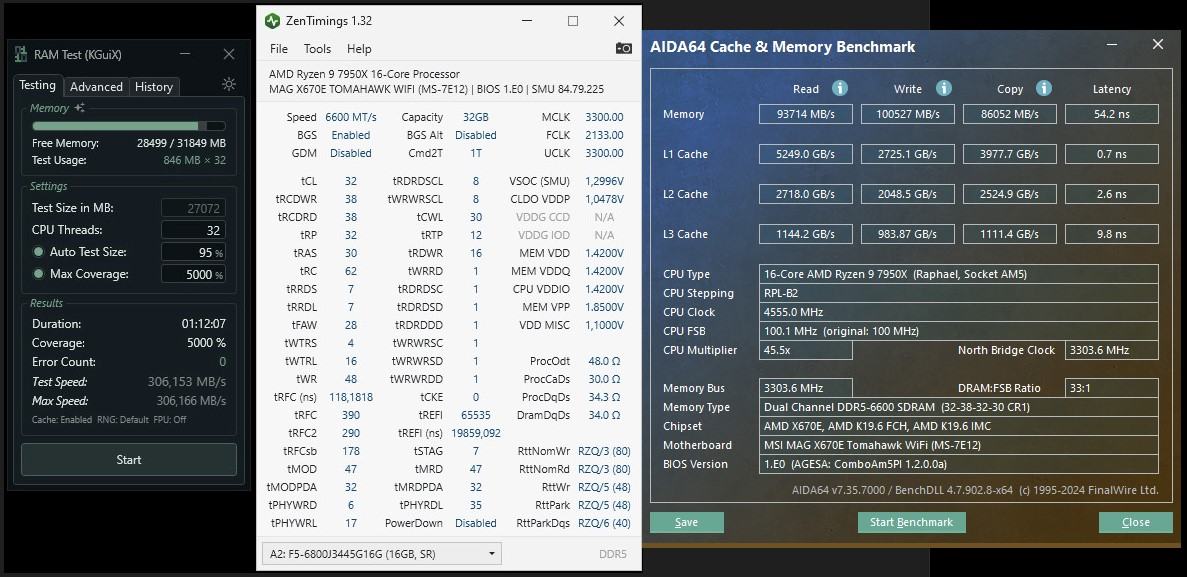Click the Max Coverage percent field
Screen dimensions: 1187x577
click(193, 274)
